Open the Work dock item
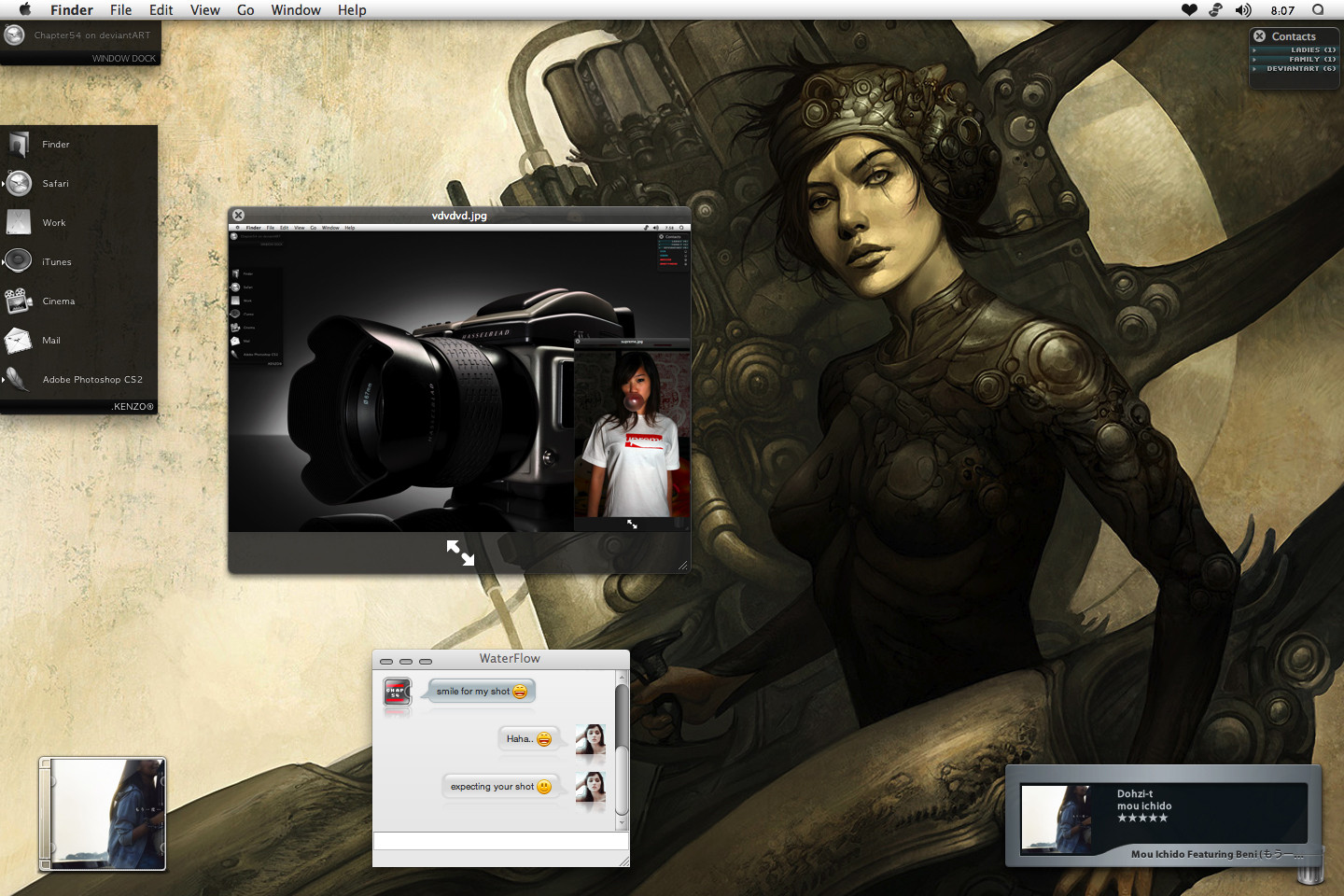 point(19,222)
